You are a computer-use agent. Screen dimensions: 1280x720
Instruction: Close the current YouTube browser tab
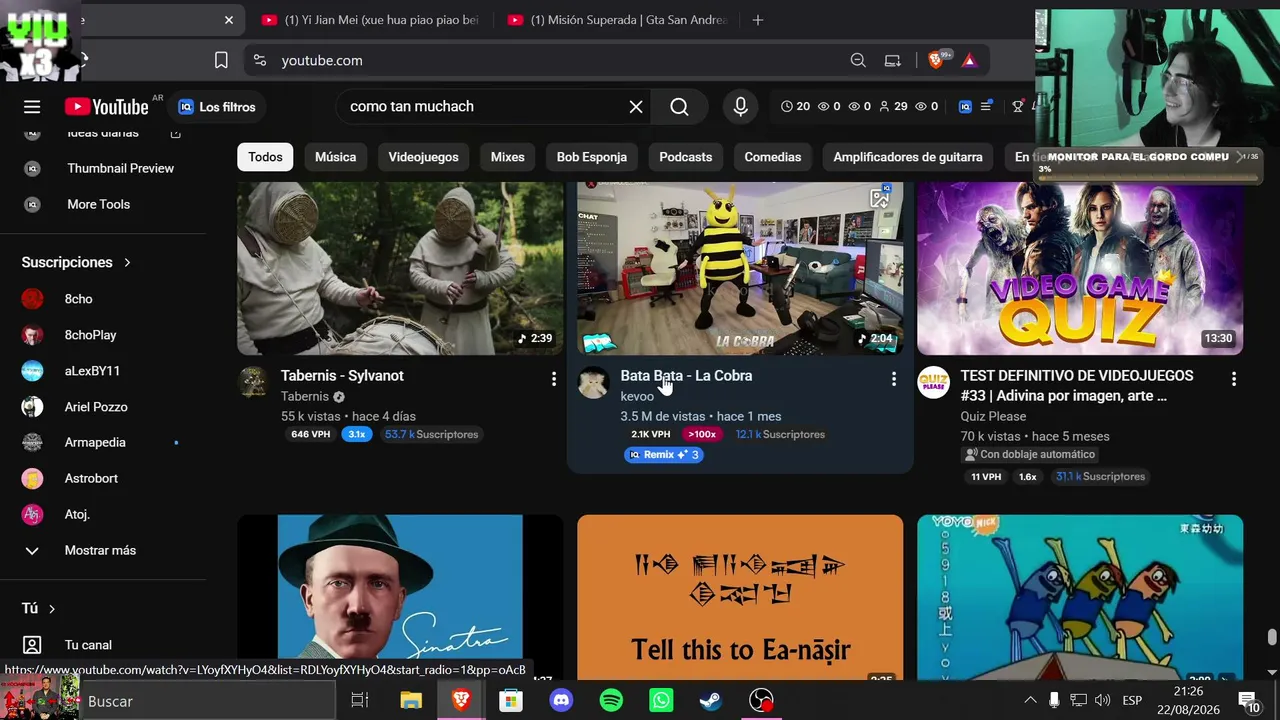click(229, 20)
